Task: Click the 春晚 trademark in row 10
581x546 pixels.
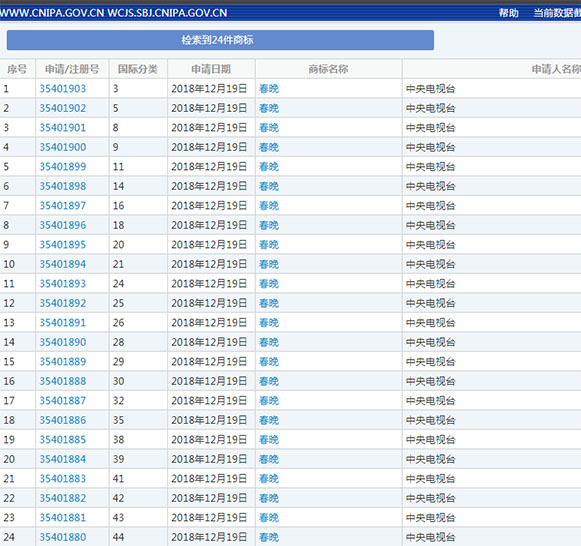Action: (269, 264)
